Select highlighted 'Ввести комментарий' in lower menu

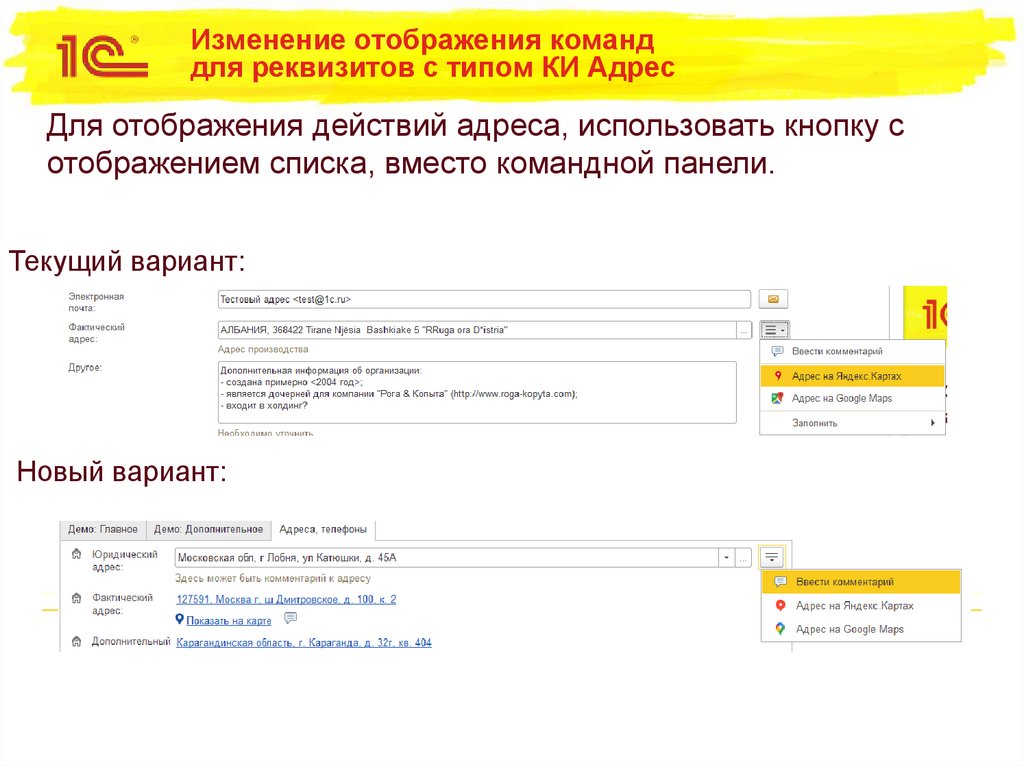[861, 581]
